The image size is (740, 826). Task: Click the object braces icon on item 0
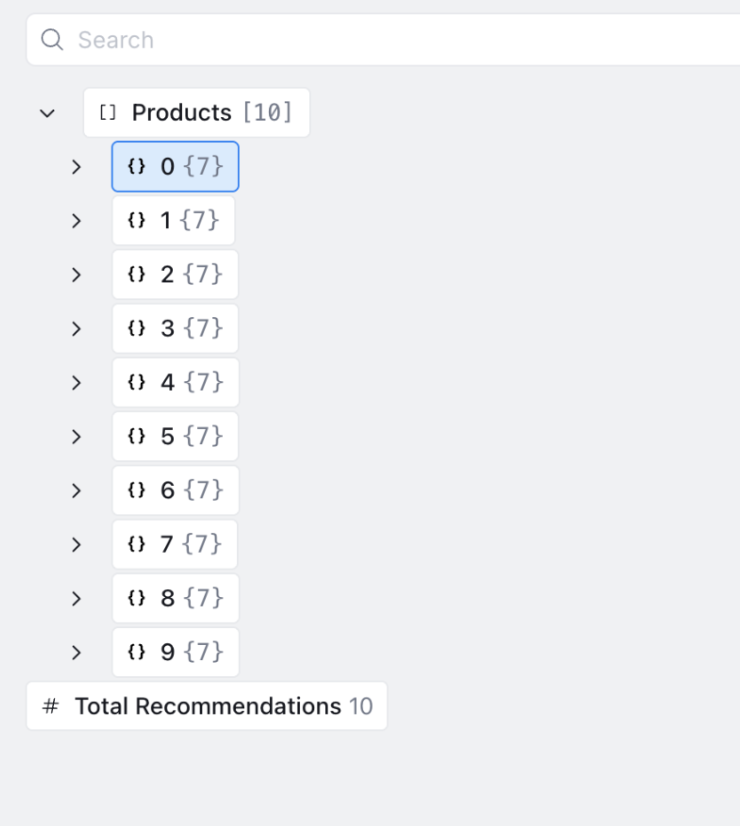point(136,166)
